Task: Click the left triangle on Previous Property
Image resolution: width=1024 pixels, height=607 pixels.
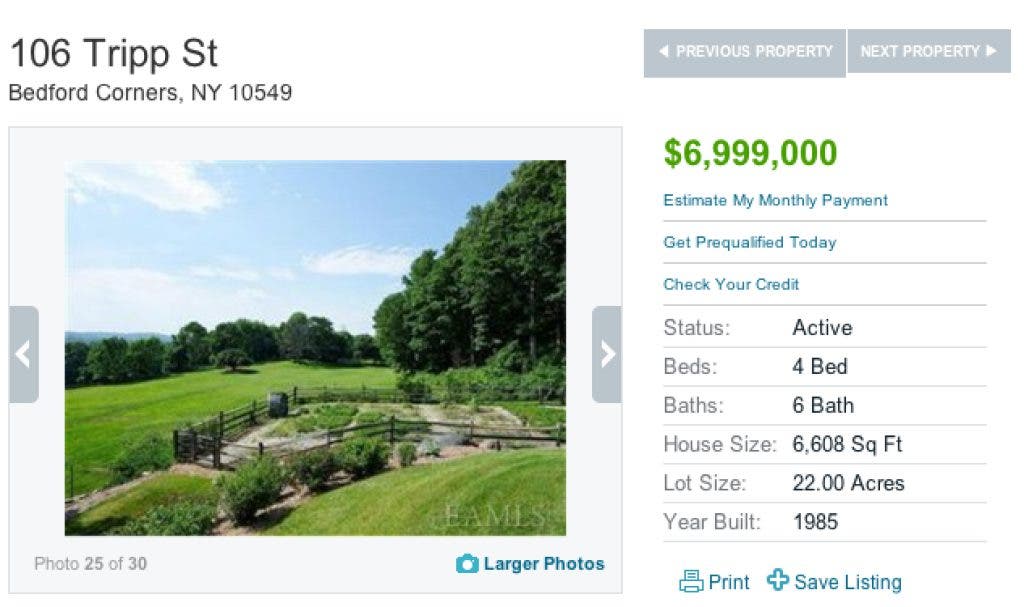Action: tap(663, 51)
